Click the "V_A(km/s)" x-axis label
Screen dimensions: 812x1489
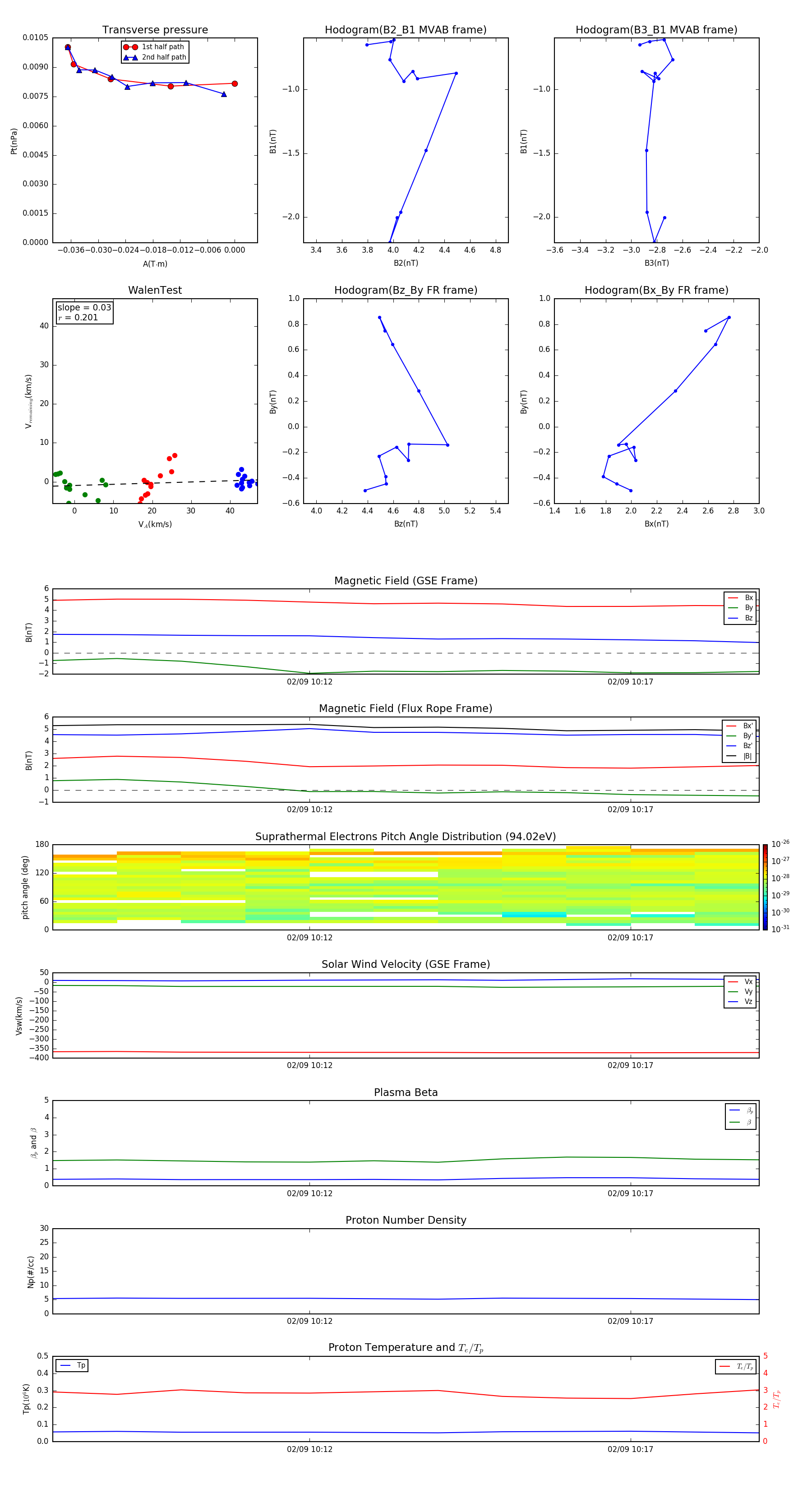point(155,524)
